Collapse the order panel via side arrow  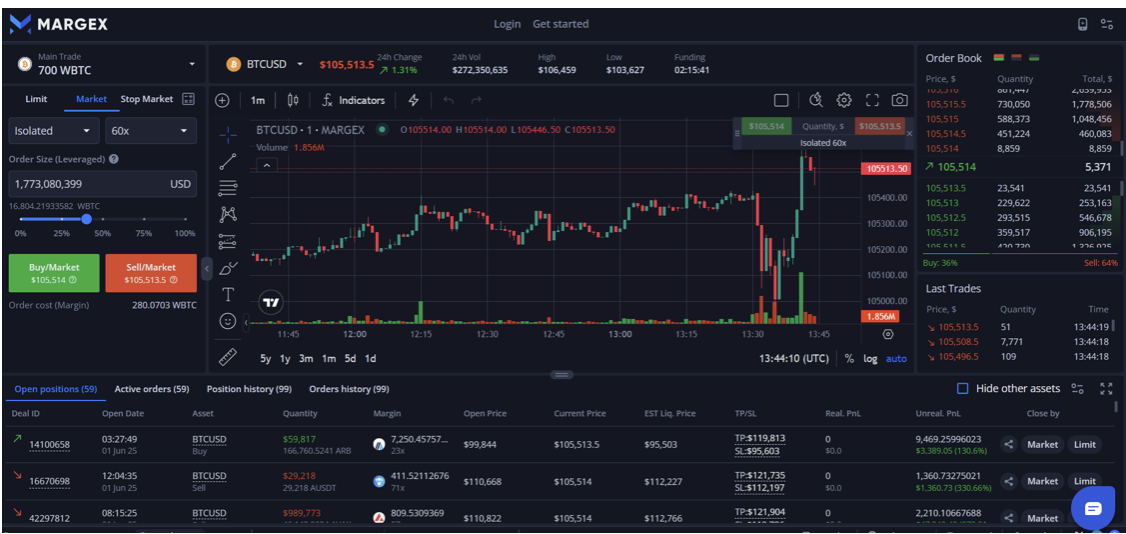click(x=207, y=268)
